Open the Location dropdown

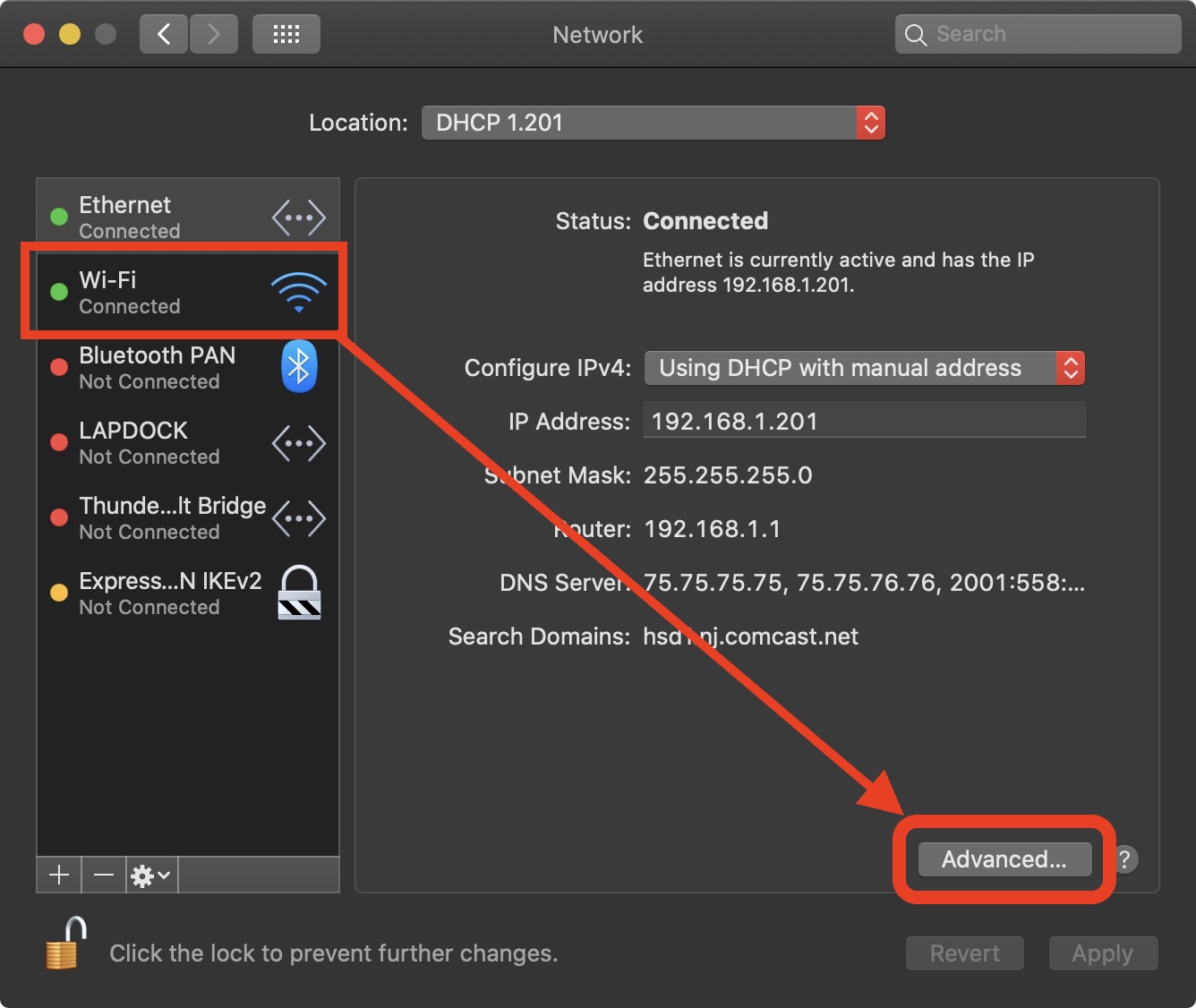[x=653, y=123]
